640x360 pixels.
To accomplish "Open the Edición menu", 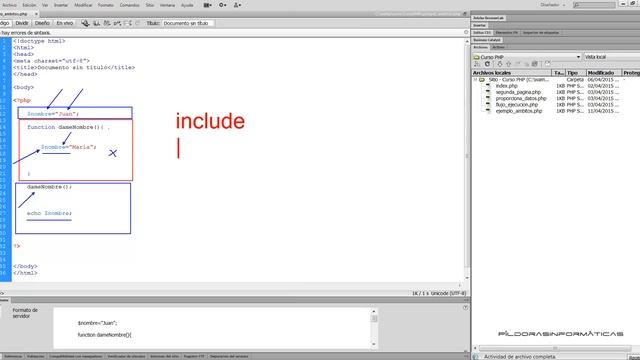I will click(x=29, y=5).
